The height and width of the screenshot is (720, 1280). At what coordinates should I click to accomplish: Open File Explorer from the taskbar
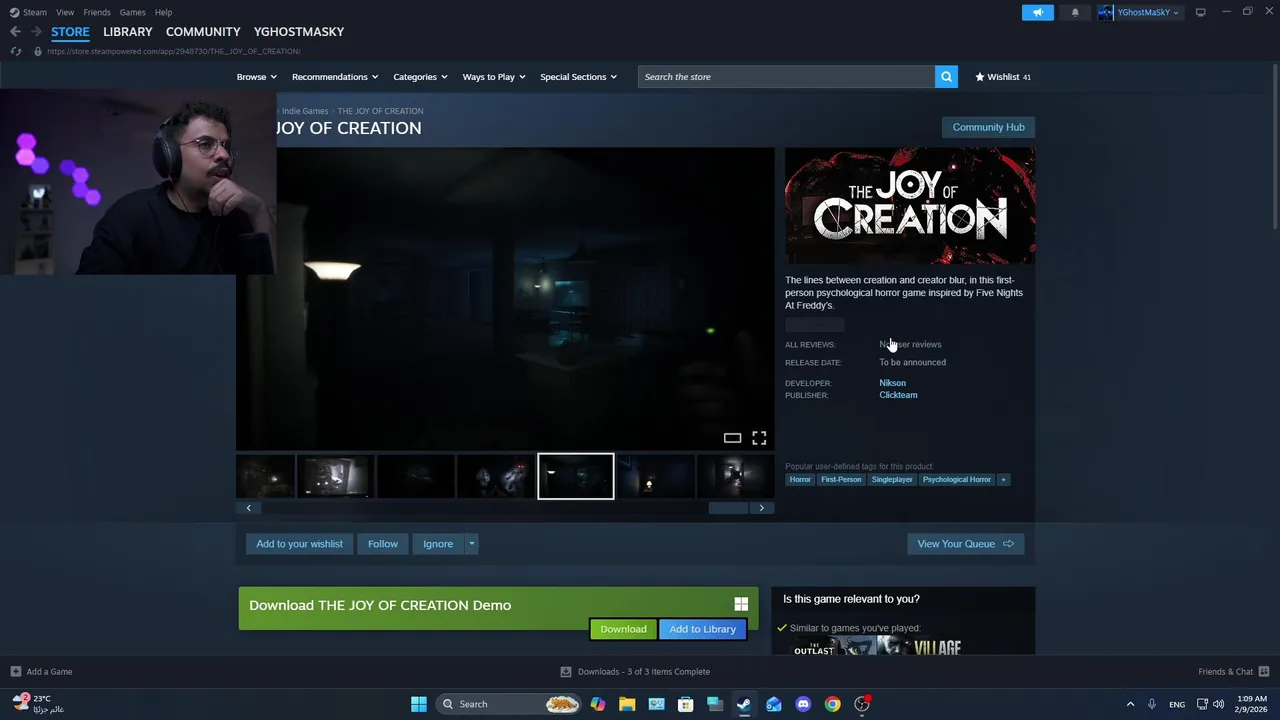tap(627, 704)
